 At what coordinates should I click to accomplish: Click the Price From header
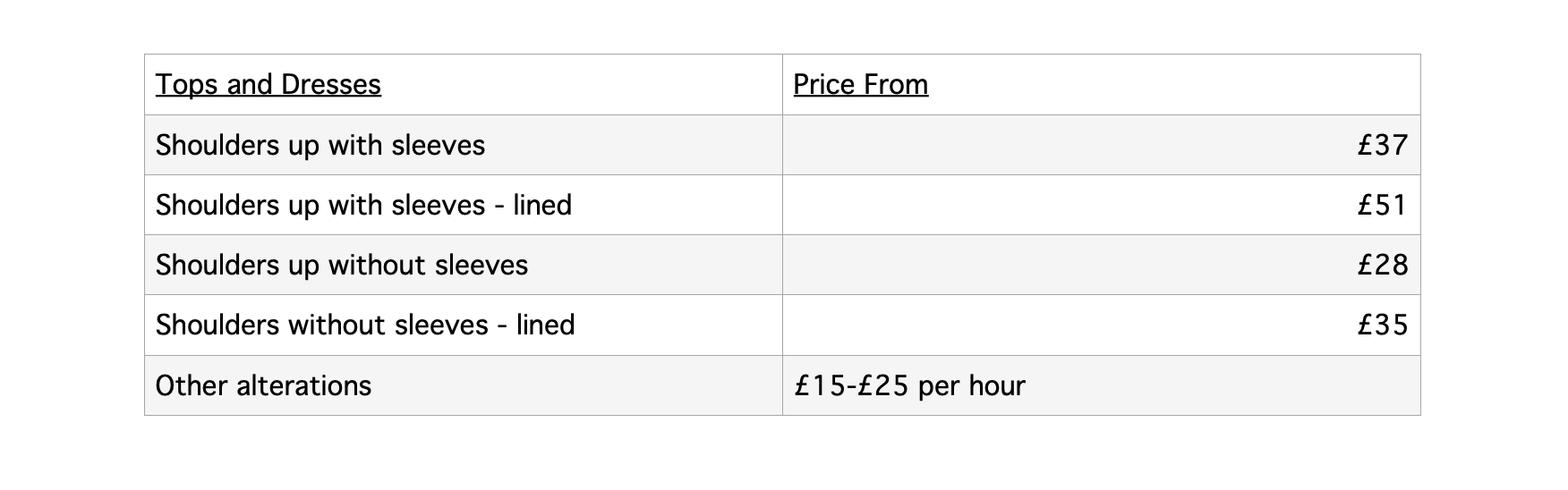[x=861, y=85]
